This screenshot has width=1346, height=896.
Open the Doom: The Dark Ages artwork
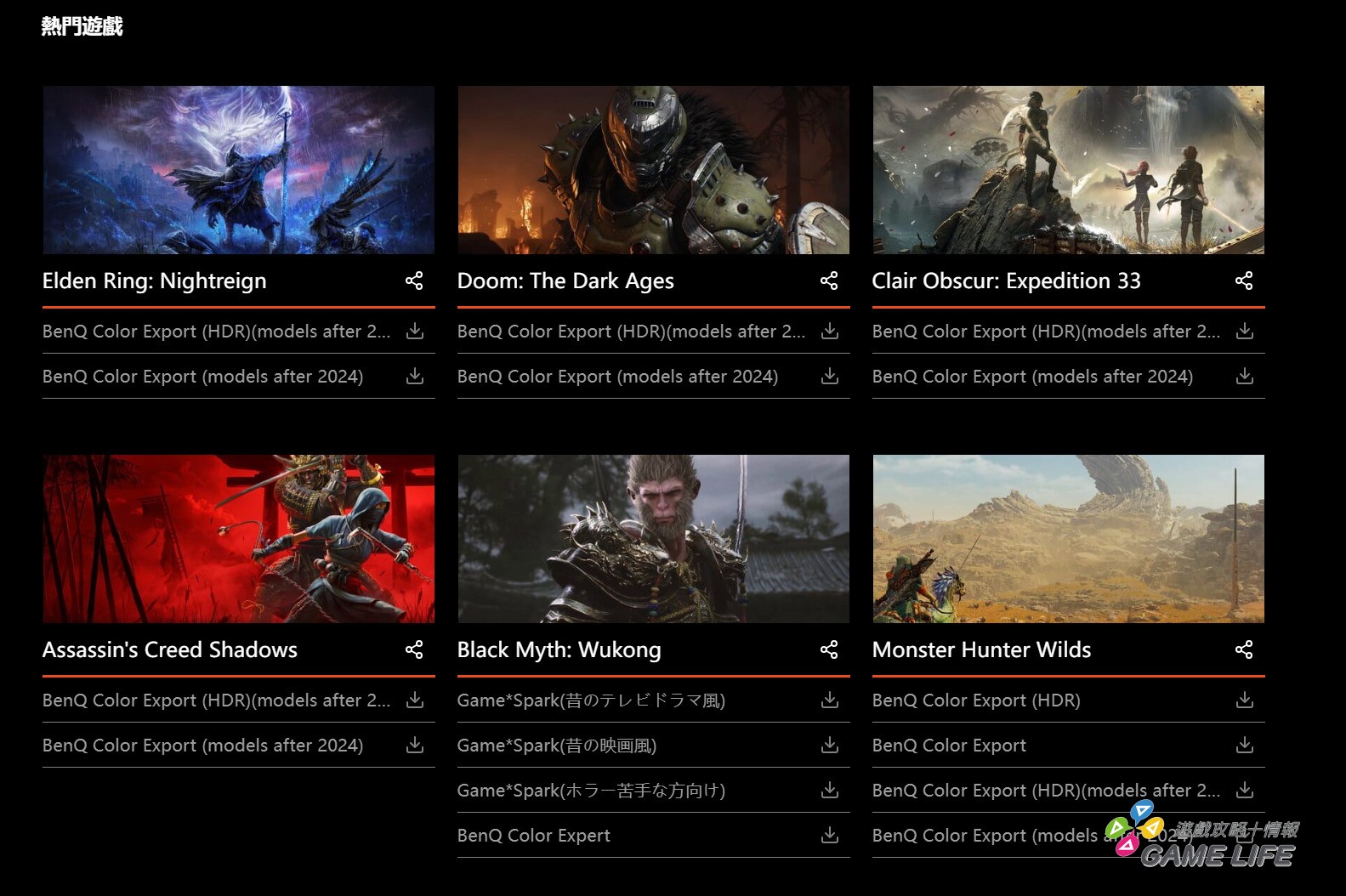653,170
